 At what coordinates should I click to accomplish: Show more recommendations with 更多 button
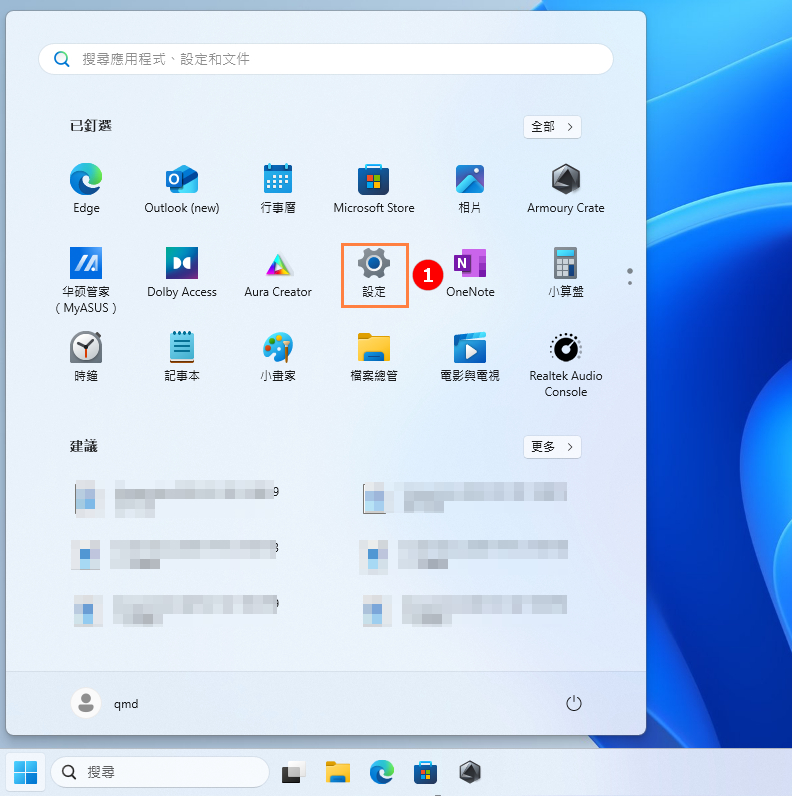click(x=552, y=447)
